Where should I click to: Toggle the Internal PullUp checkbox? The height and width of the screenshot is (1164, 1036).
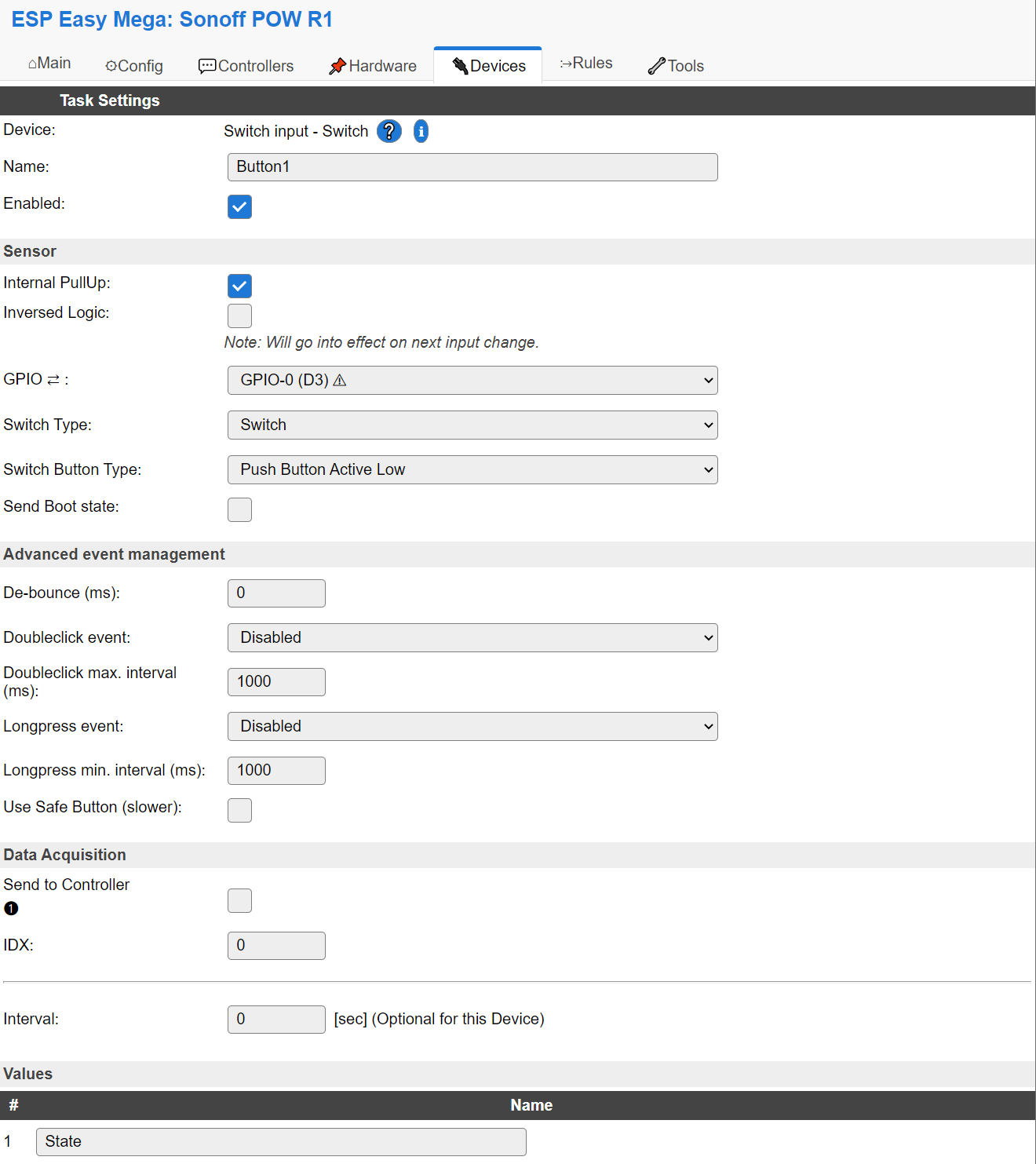click(239, 286)
